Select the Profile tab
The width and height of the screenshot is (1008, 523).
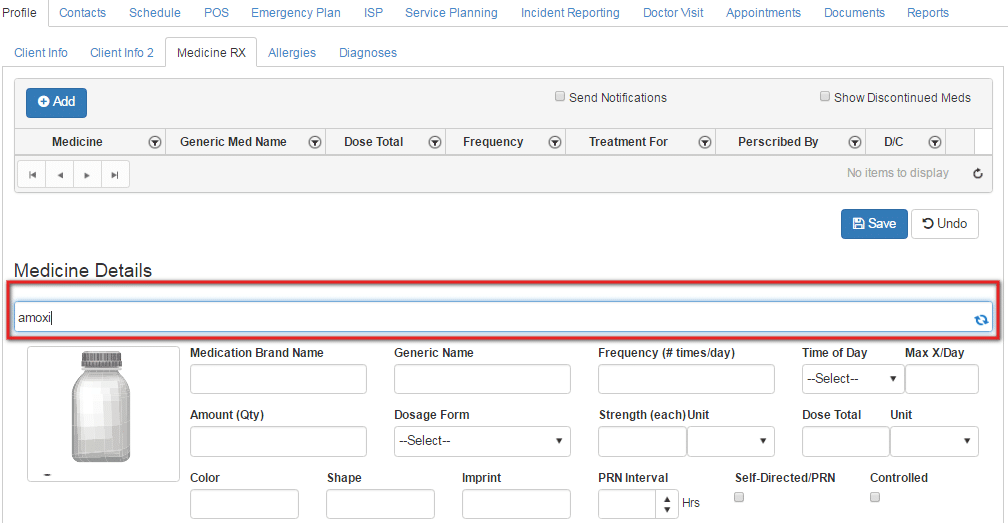pos(19,13)
